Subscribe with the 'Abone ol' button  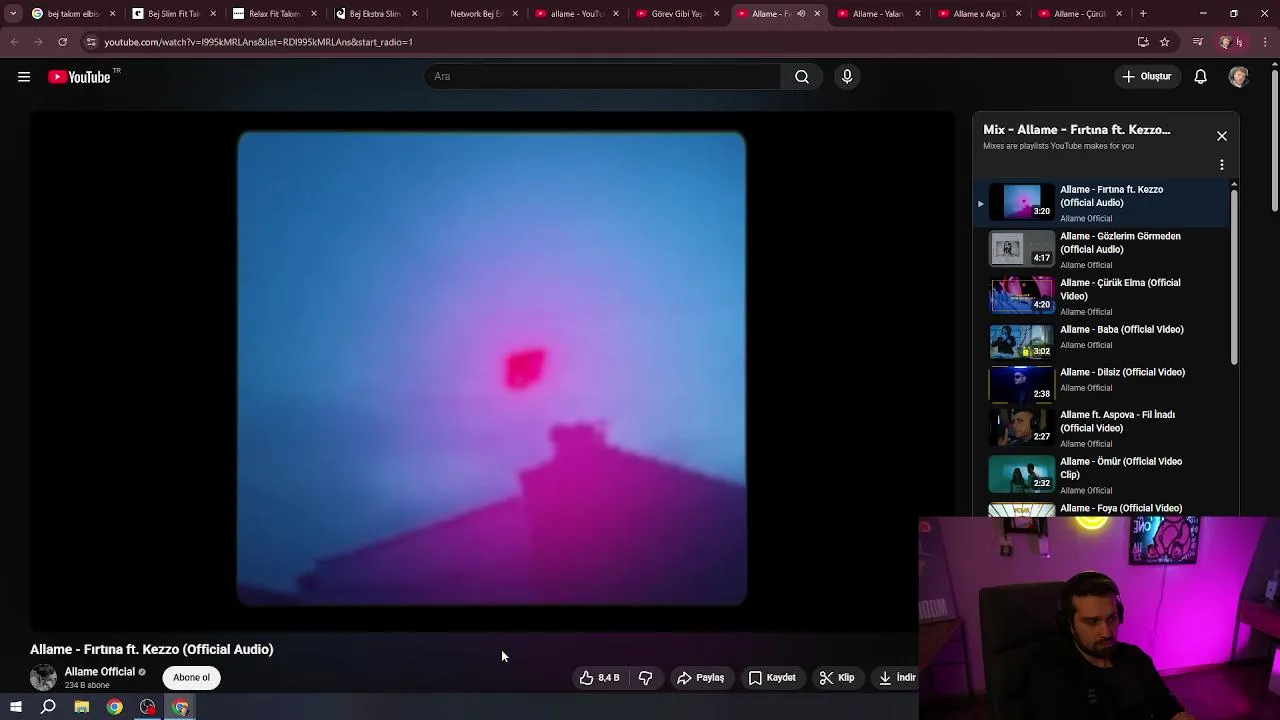pyautogui.click(x=191, y=678)
